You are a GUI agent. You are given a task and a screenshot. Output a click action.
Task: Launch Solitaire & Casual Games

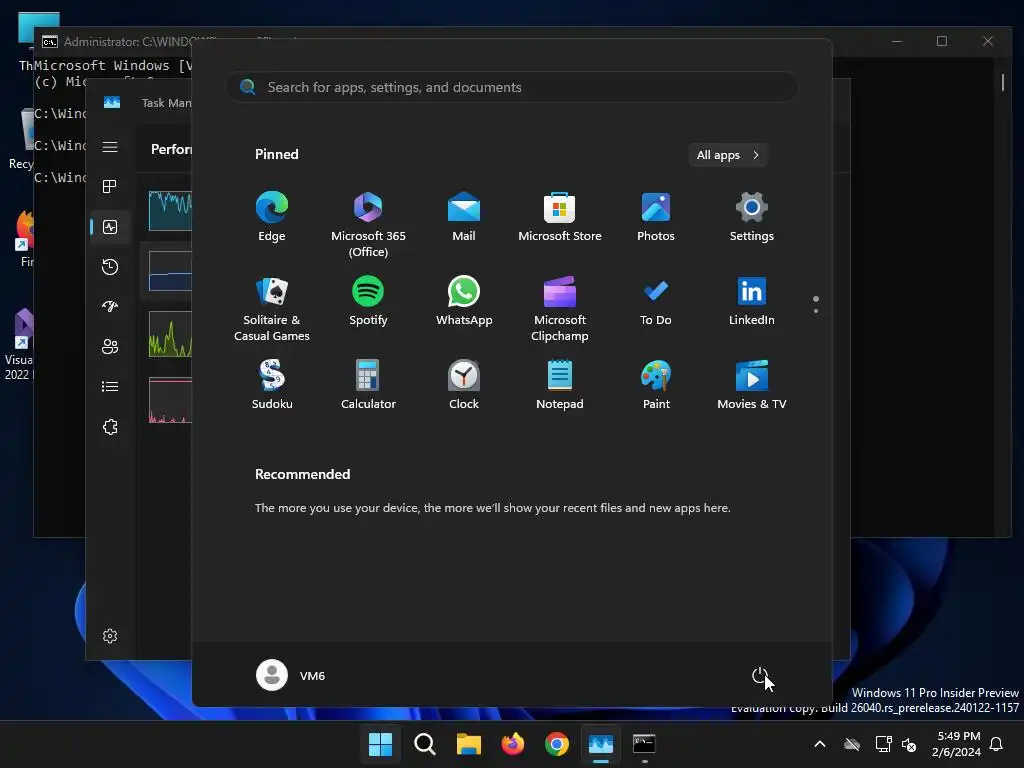(x=272, y=308)
